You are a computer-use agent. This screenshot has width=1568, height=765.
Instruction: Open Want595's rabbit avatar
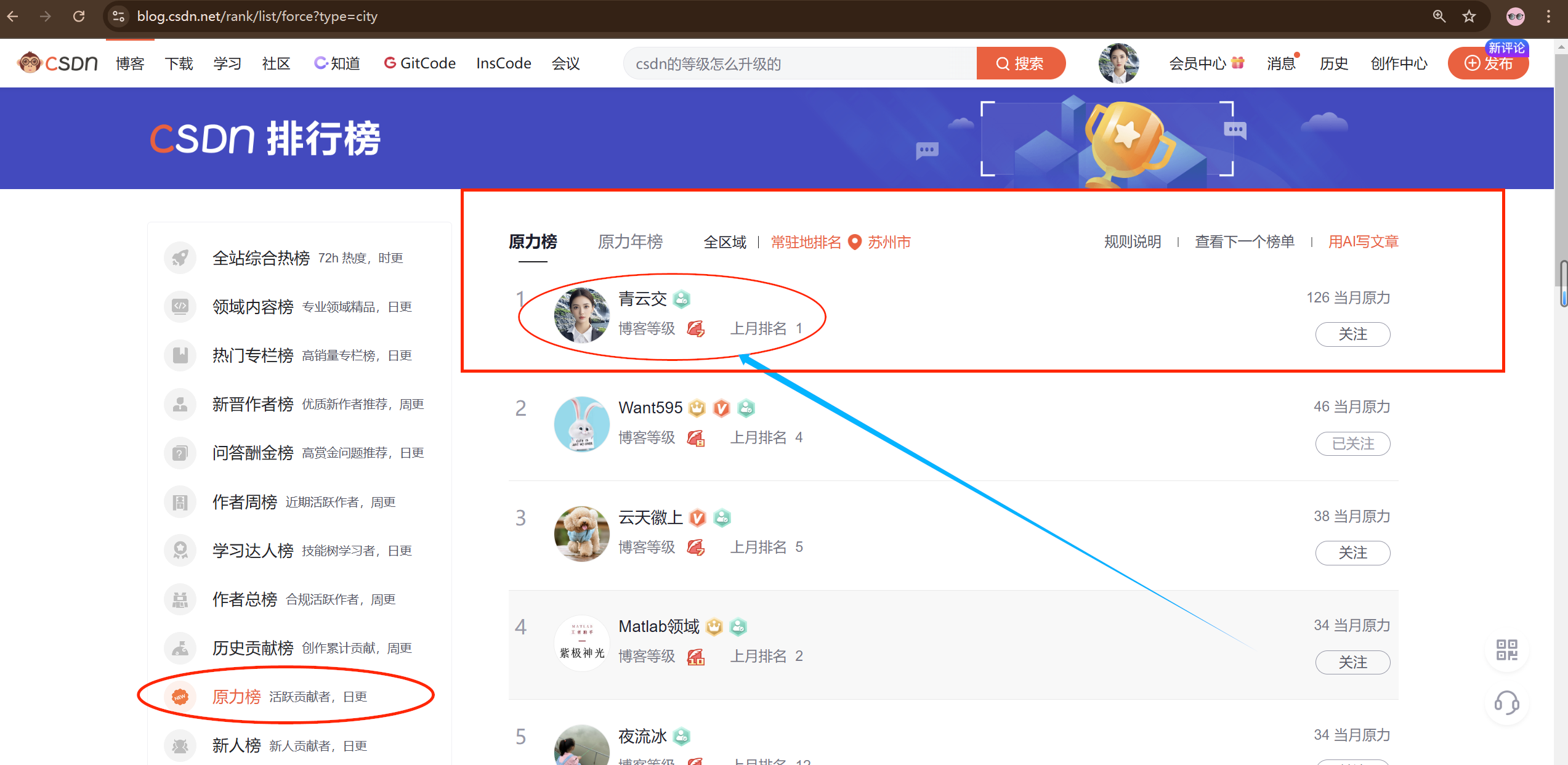581,424
